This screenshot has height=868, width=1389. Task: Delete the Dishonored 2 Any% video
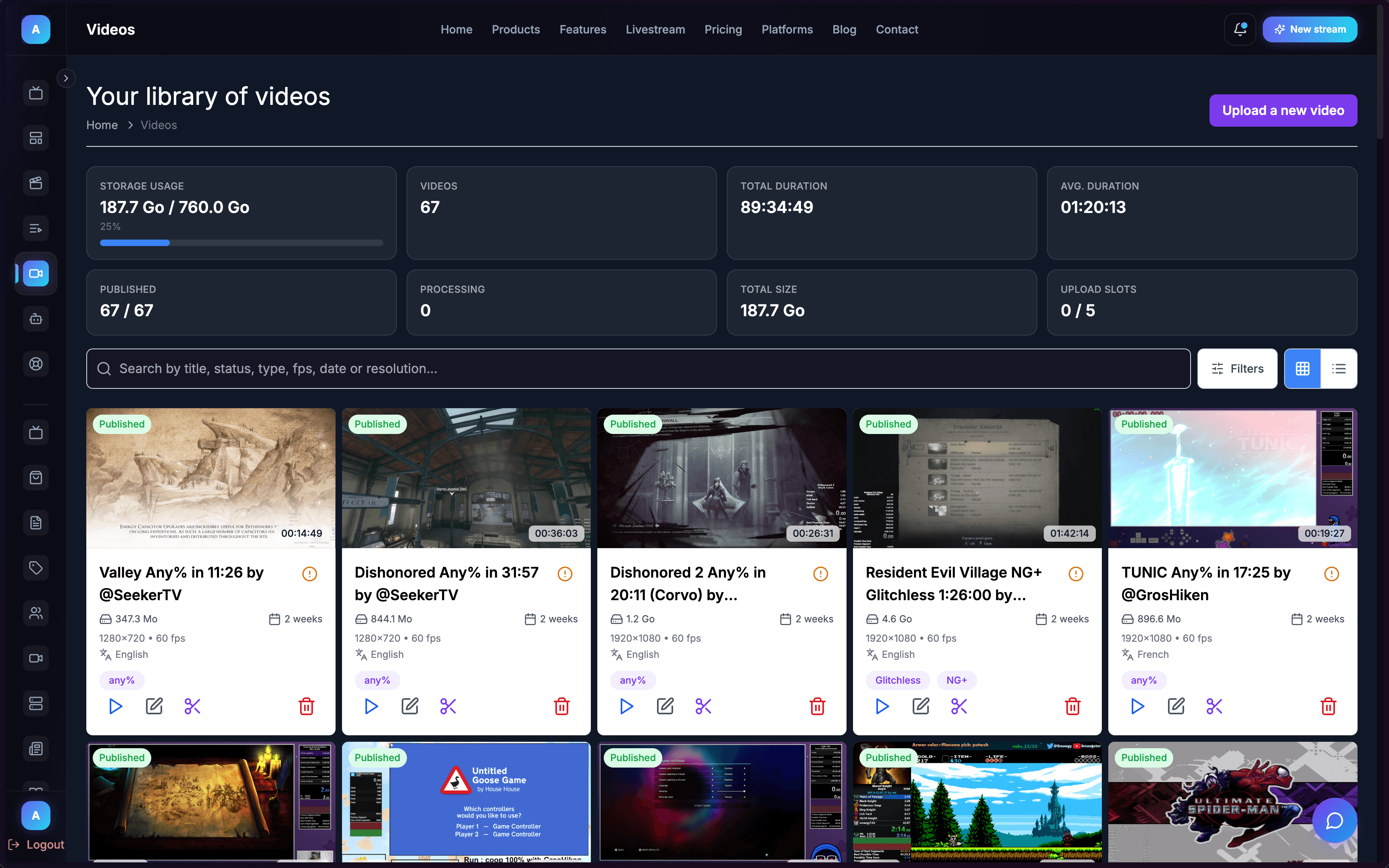[818, 706]
